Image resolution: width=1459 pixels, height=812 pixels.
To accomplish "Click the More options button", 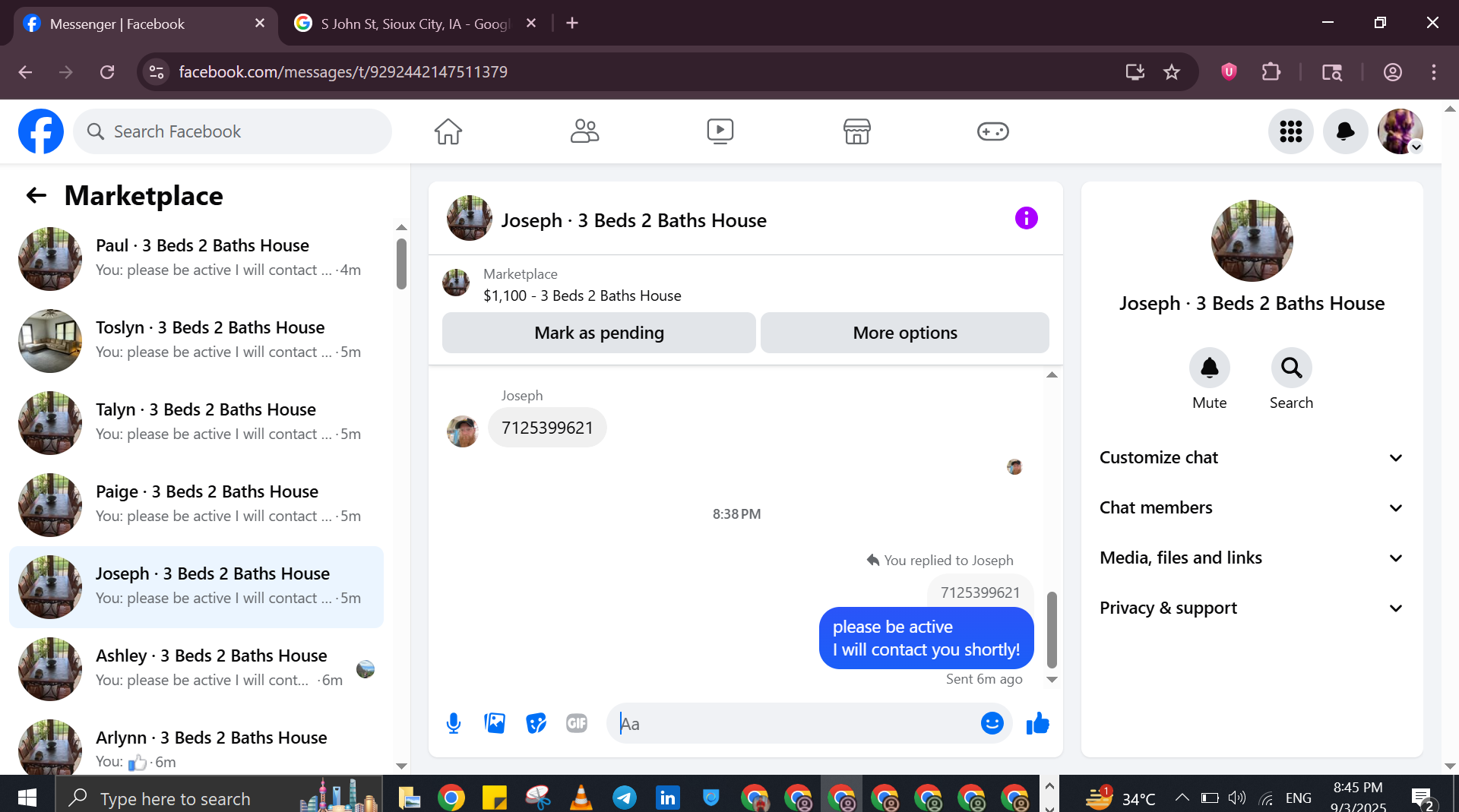I will point(905,333).
